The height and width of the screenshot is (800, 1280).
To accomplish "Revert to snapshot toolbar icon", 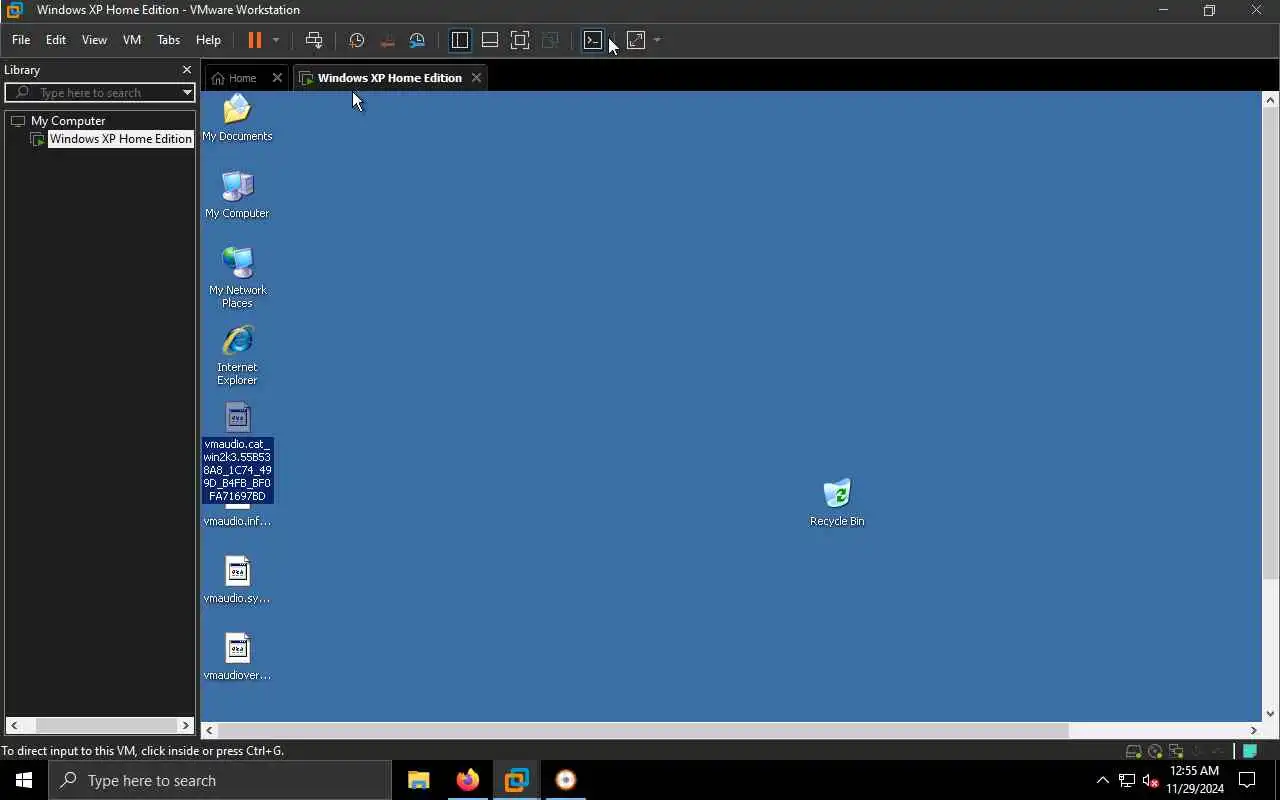I will click(x=387, y=40).
